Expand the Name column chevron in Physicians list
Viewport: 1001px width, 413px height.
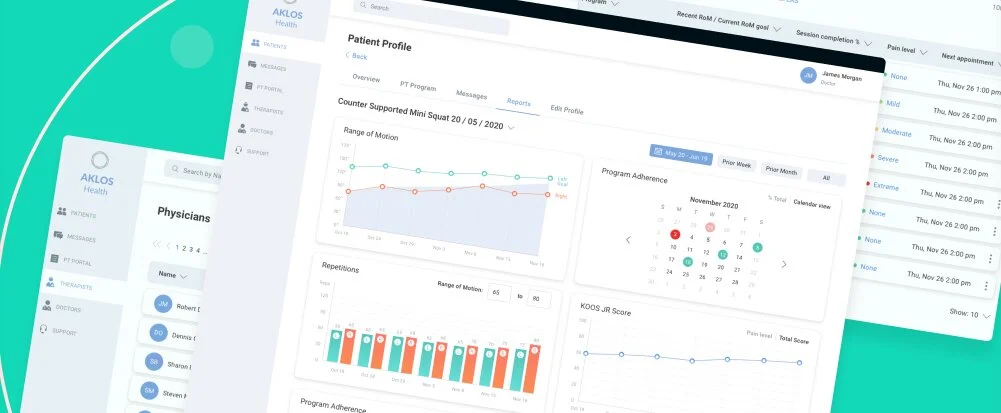click(183, 274)
